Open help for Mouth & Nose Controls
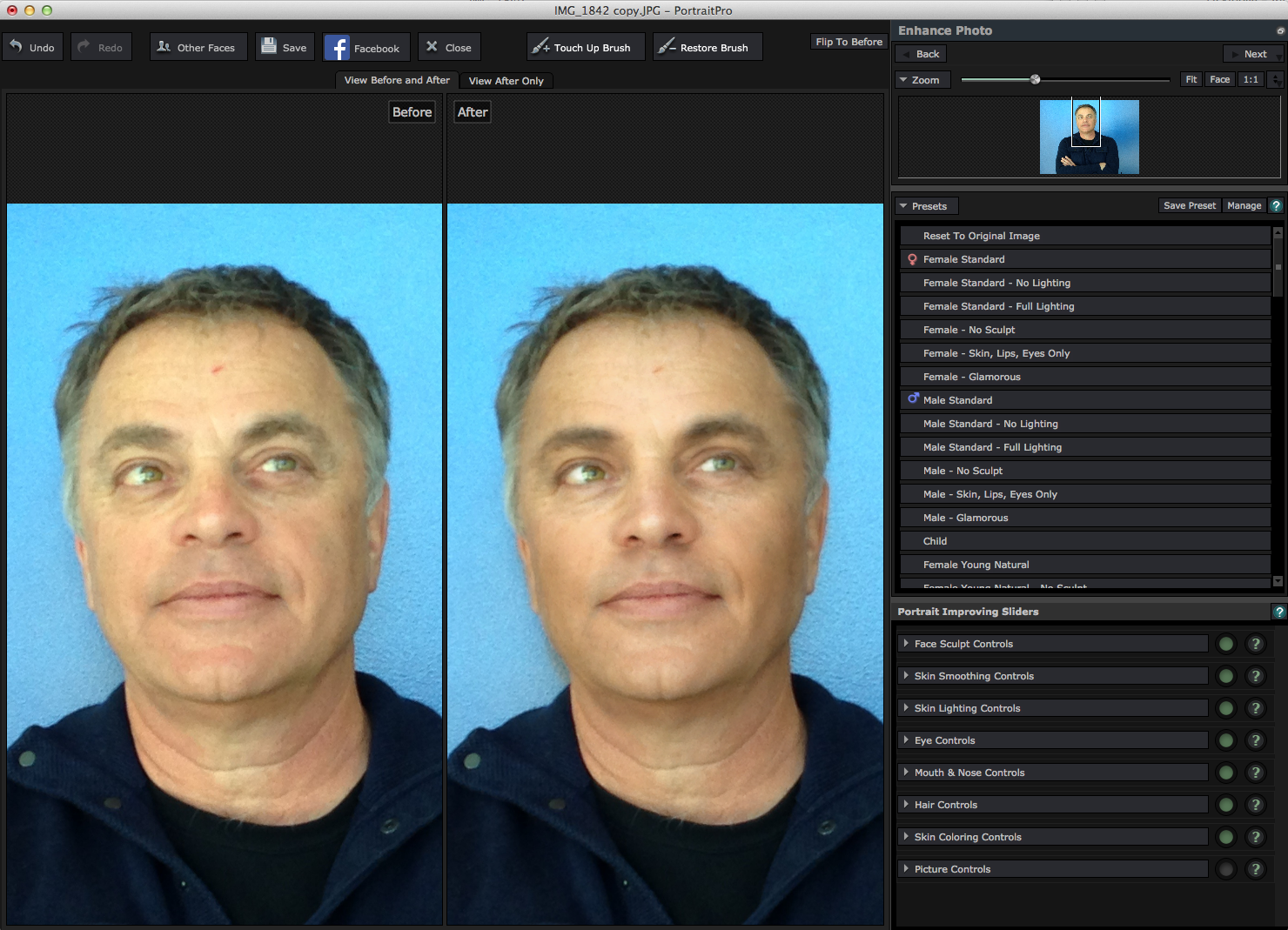 [x=1256, y=773]
